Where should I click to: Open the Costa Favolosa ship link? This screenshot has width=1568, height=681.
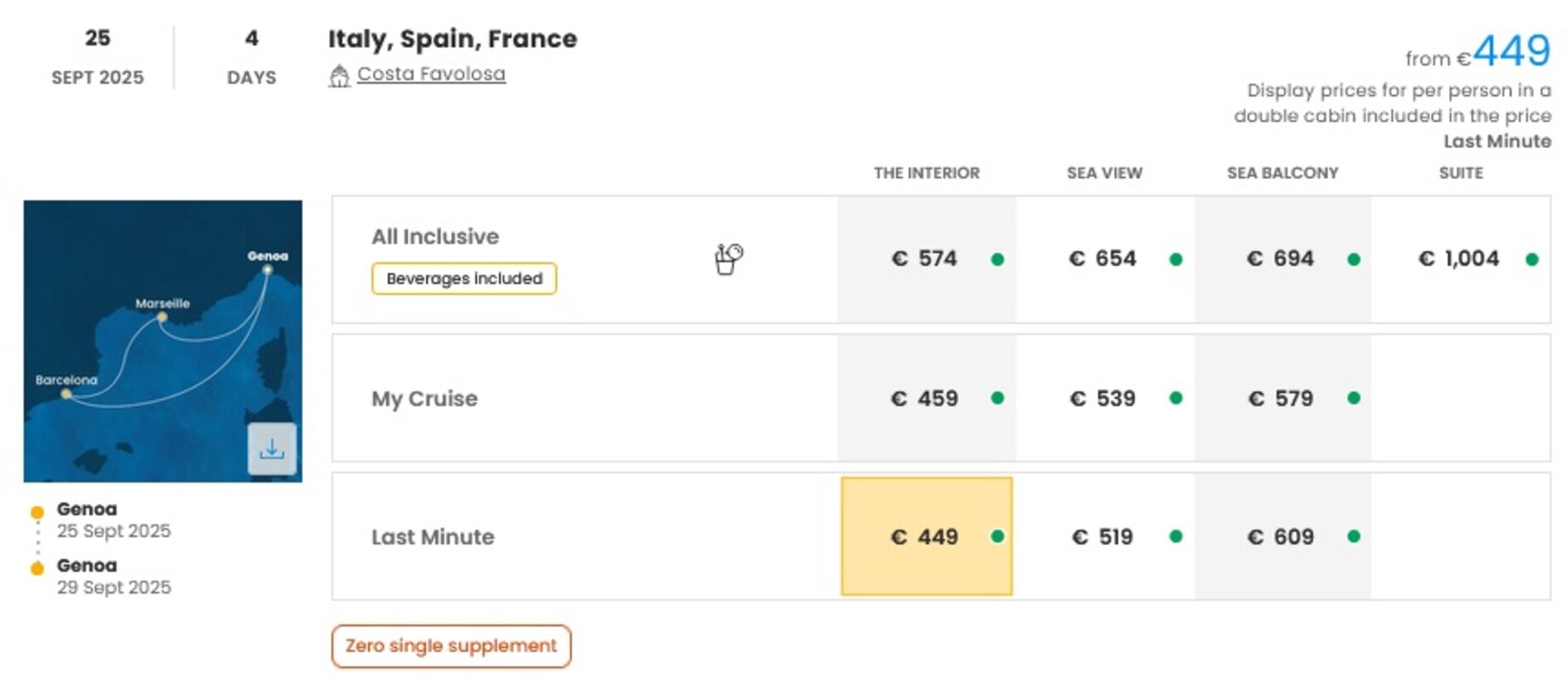431,74
